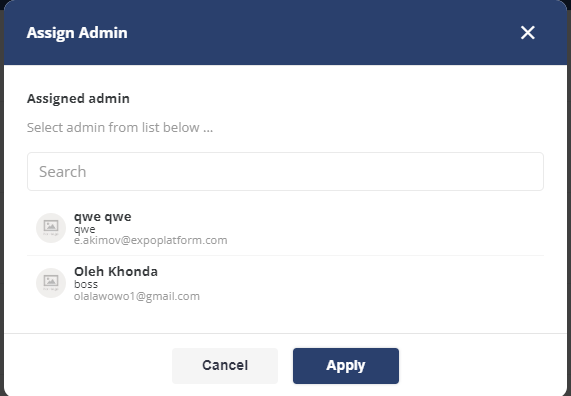
Task: Close the Assign Admin dialog with X
Action: tap(527, 33)
